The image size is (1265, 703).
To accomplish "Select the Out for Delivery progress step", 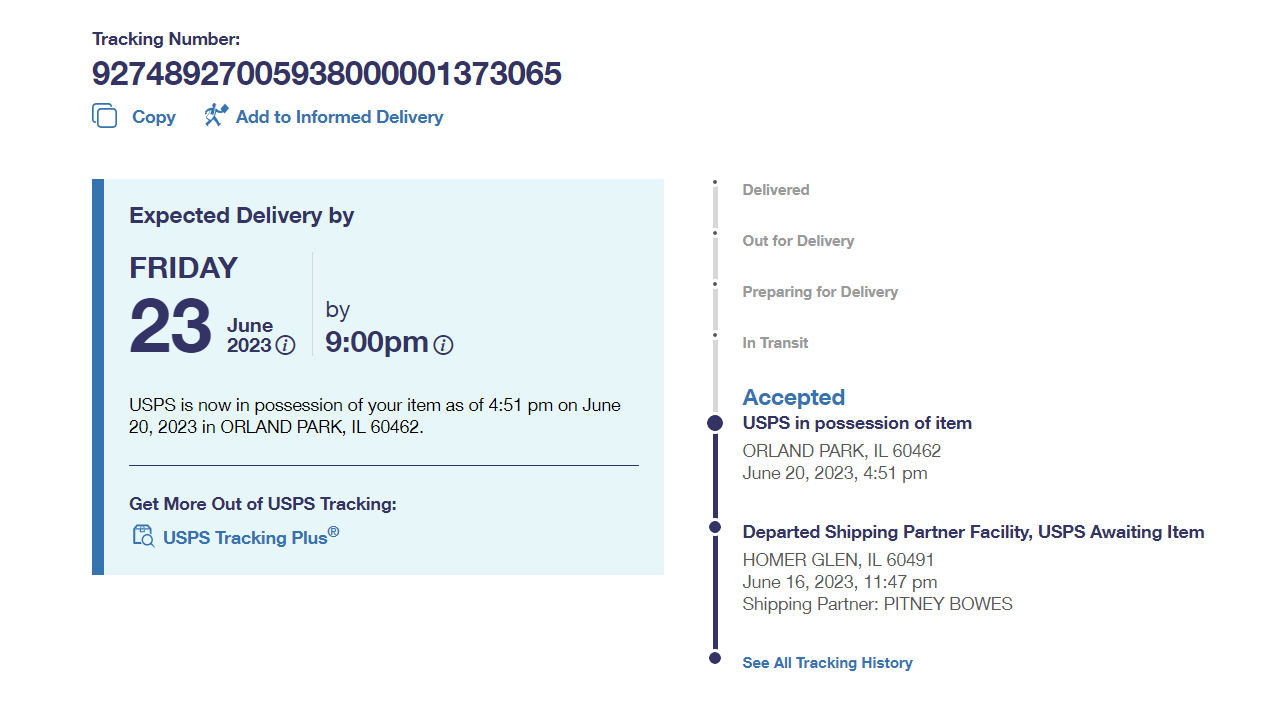I will (797, 241).
